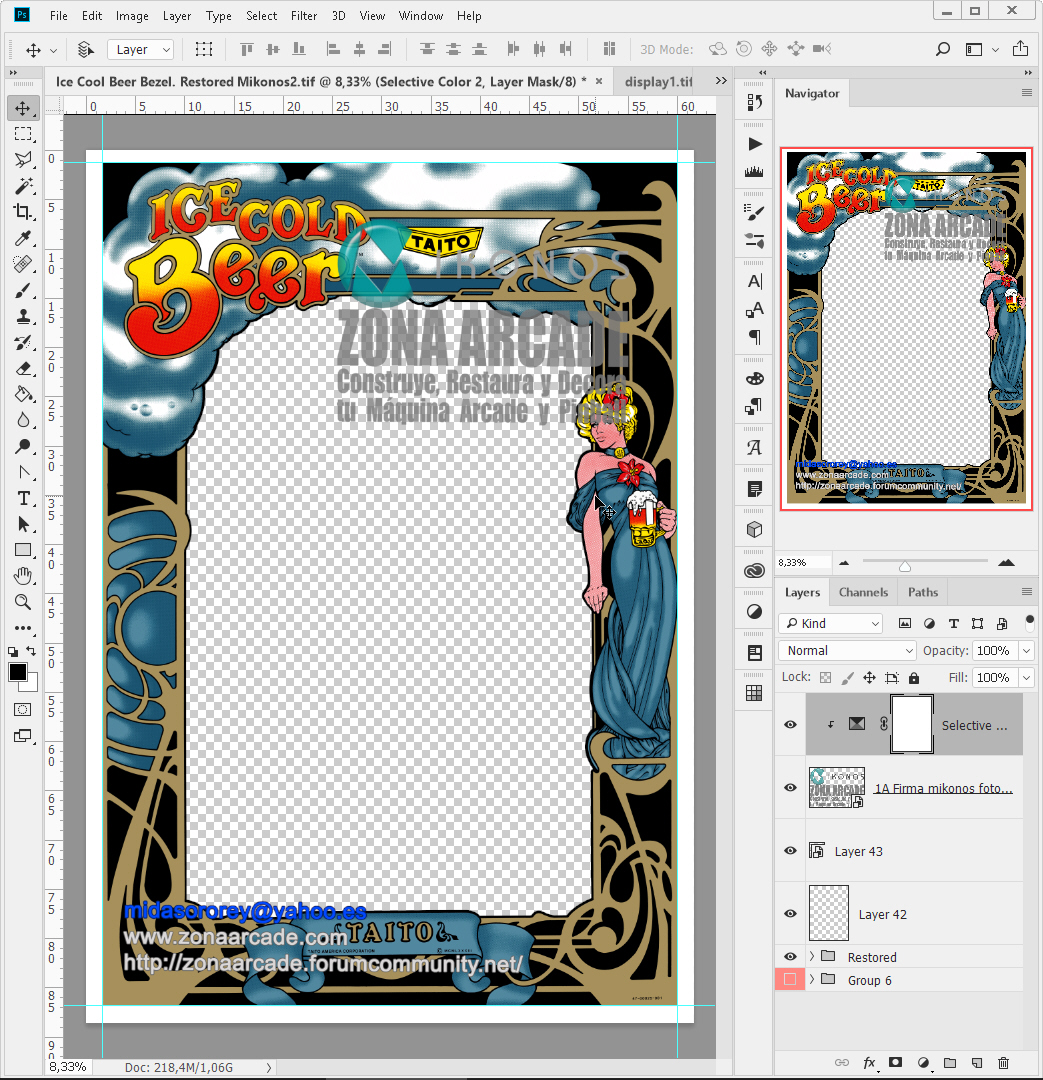Select the Zoom tool in toolbar

pyautogui.click(x=23, y=602)
